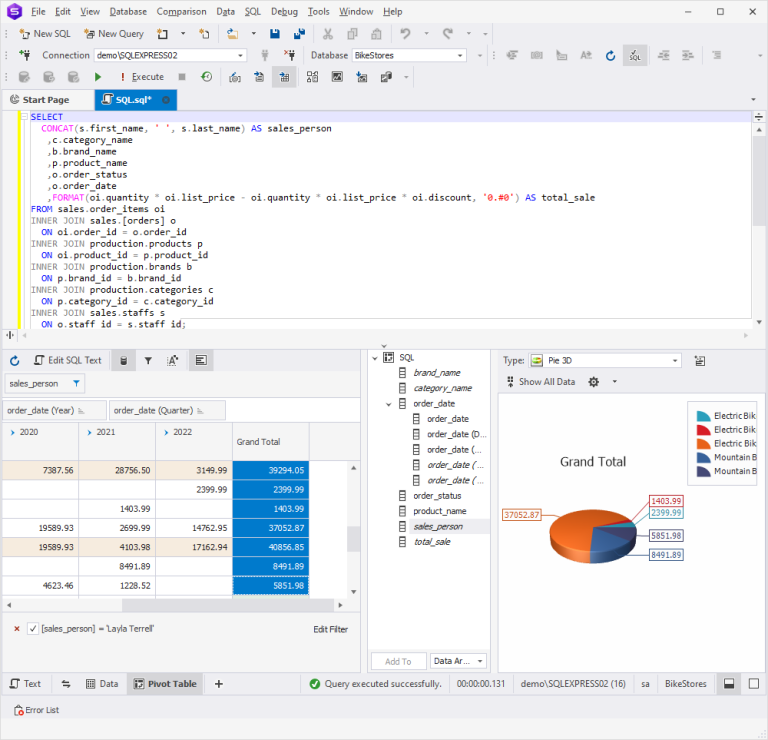
Task: Click the New SQL toolbar button
Action: 45,34
